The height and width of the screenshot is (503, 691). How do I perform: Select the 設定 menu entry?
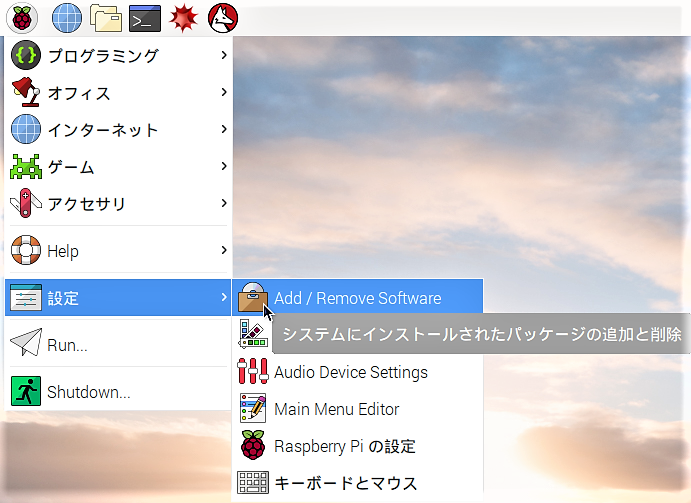click(x=118, y=298)
